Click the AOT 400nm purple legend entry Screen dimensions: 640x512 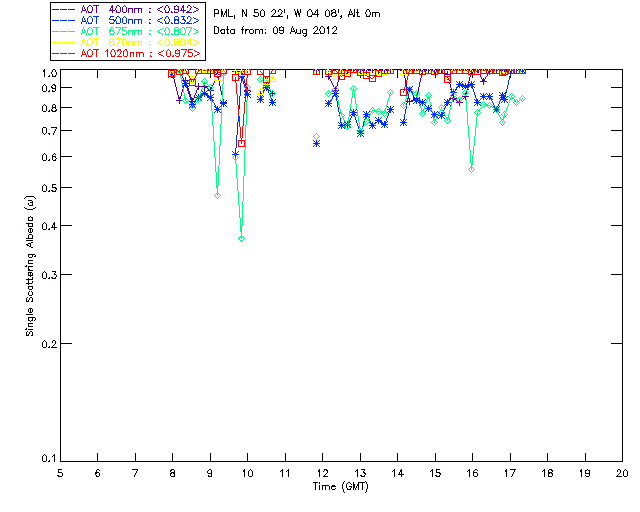point(127,9)
